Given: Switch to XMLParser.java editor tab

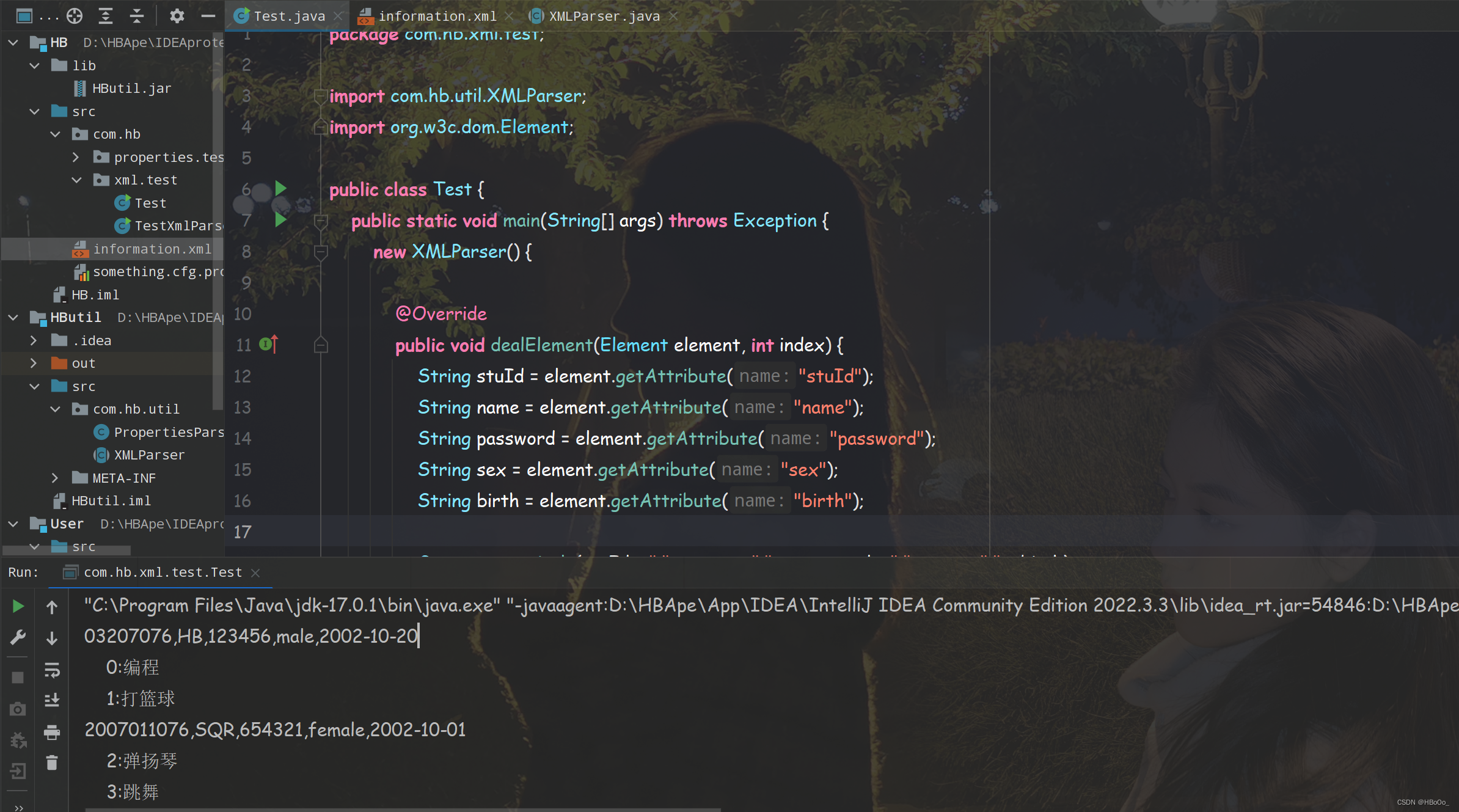Looking at the screenshot, I should pyautogui.click(x=604, y=16).
